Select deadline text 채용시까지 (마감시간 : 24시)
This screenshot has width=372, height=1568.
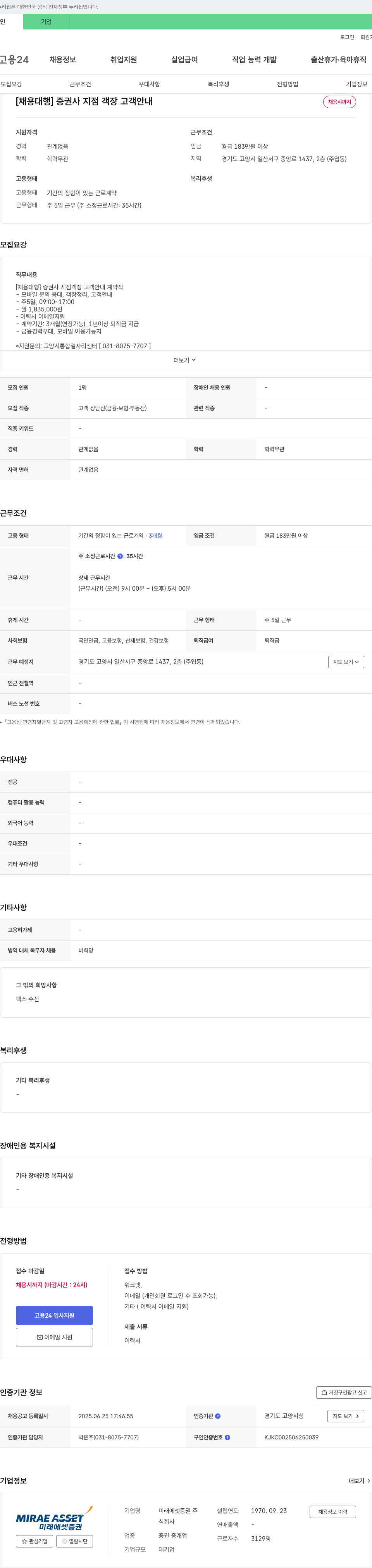52,1284
